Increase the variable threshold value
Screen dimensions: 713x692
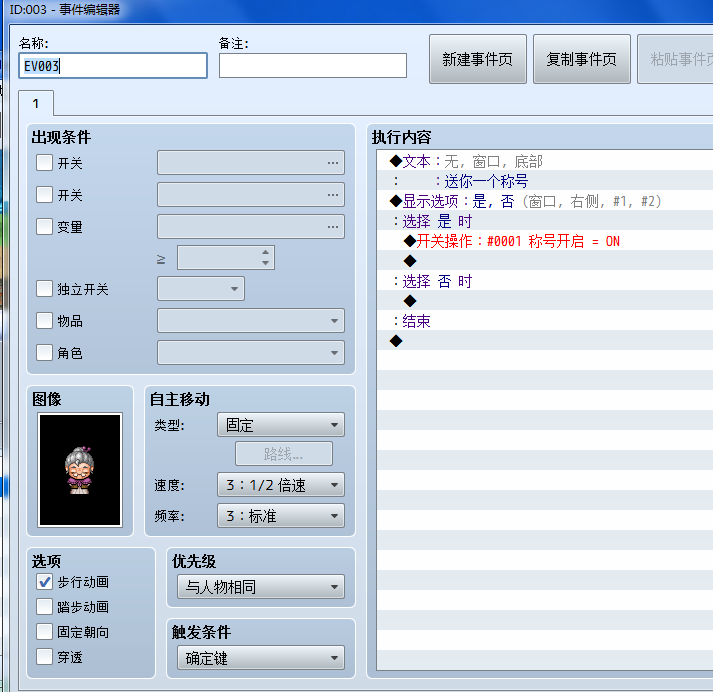[266, 252]
